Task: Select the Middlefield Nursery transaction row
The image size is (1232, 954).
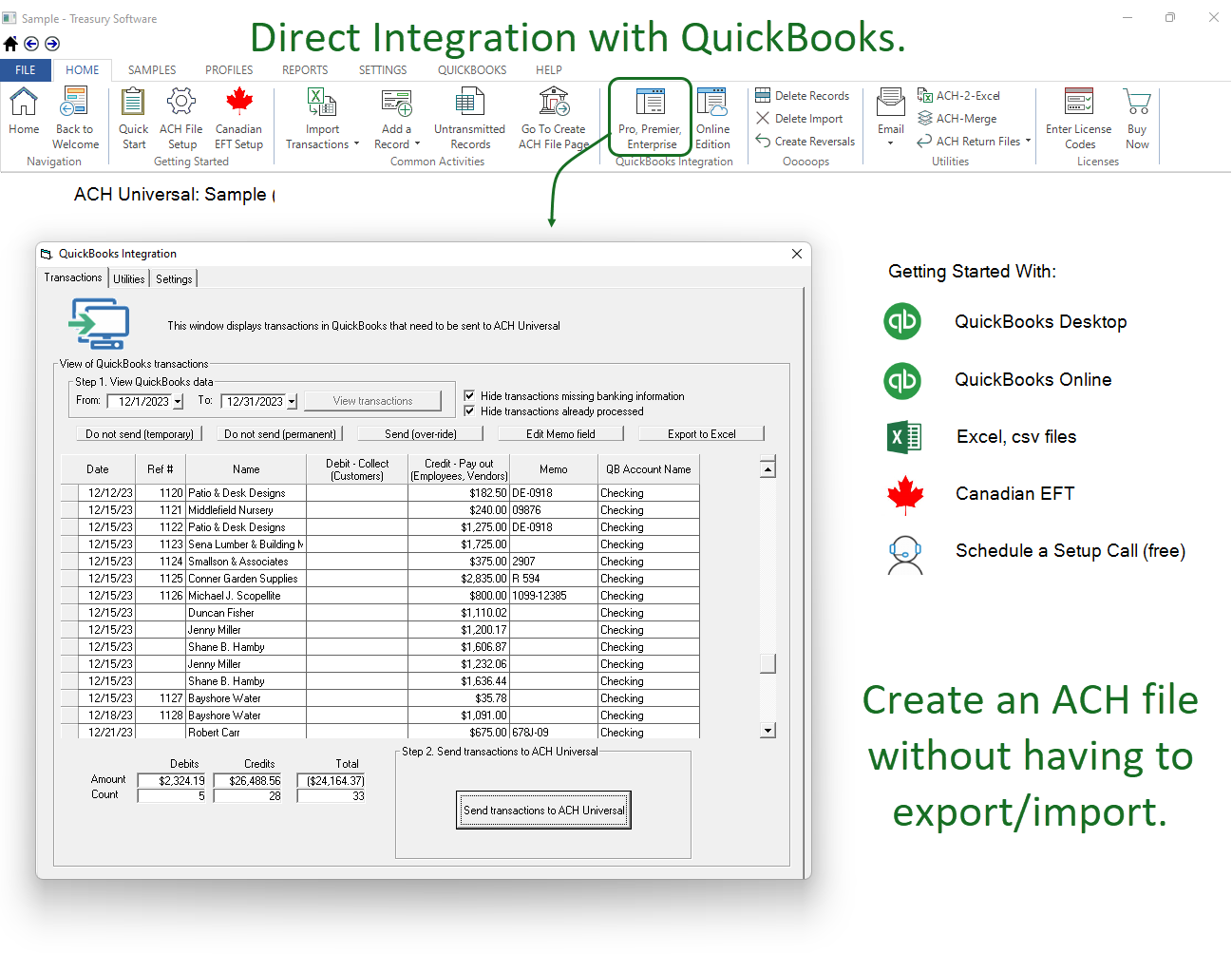Action: [x=380, y=510]
